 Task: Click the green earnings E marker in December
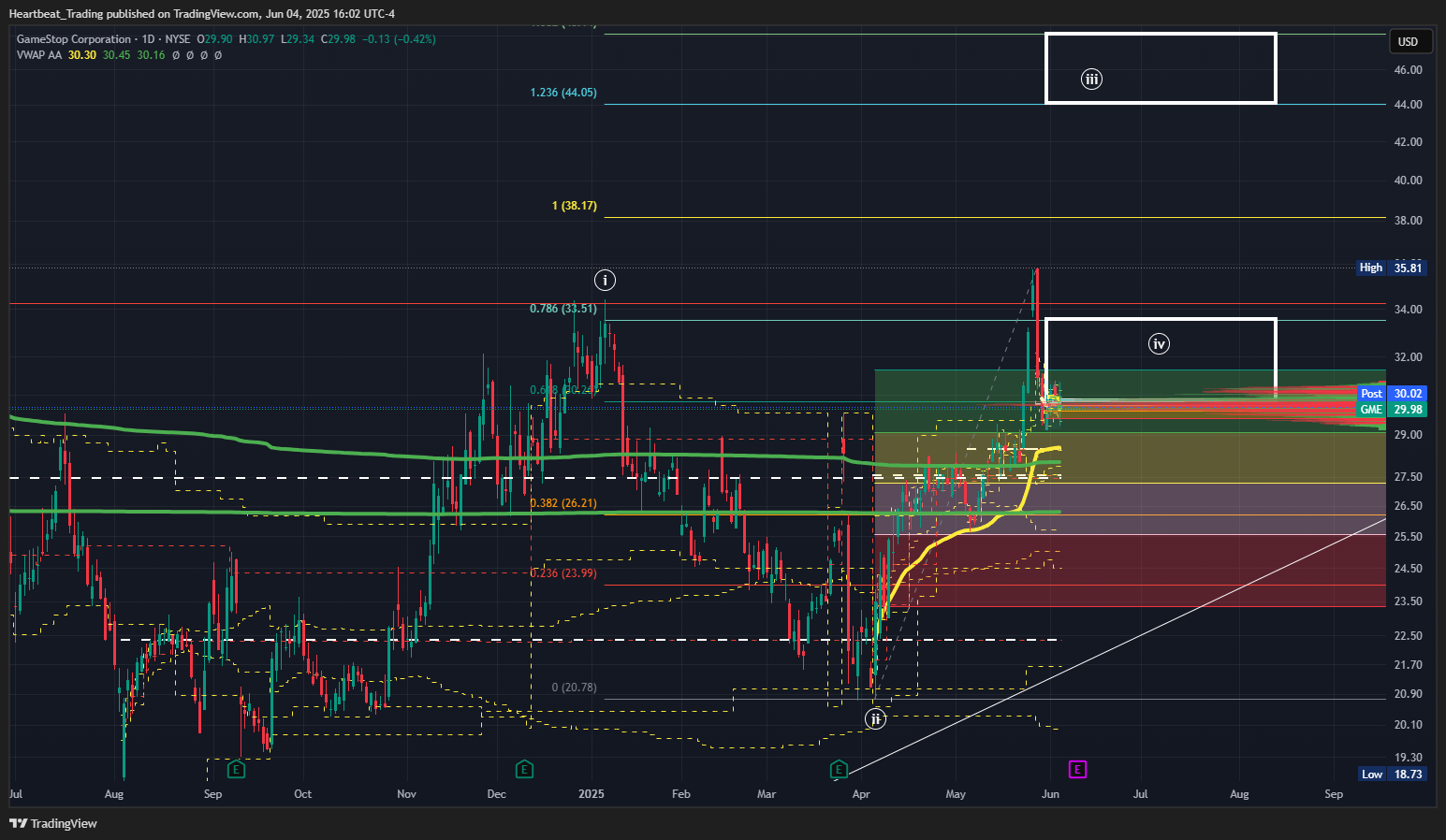tap(524, 769)
